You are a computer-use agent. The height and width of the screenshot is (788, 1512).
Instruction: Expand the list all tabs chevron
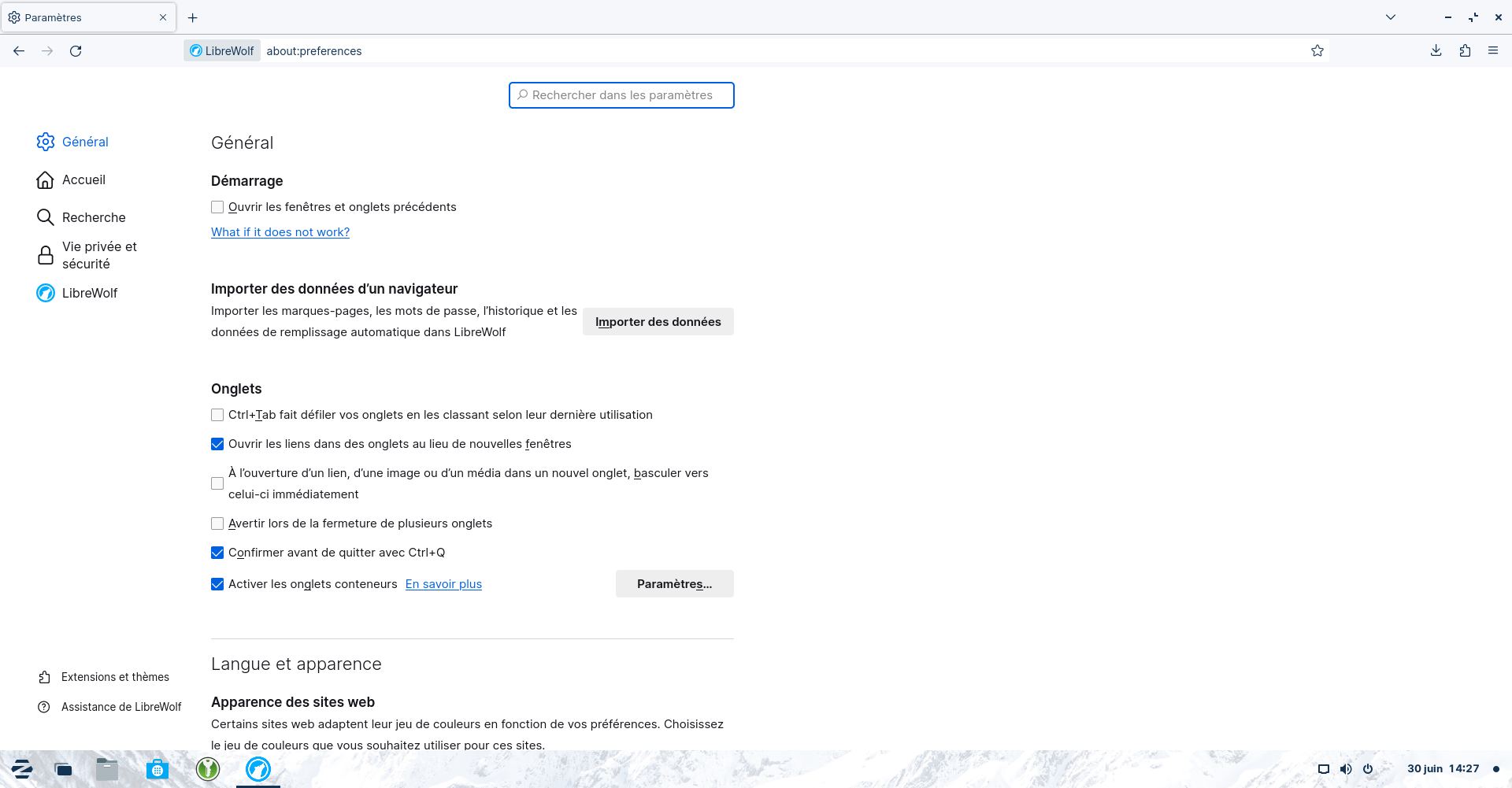[1391, 17]
